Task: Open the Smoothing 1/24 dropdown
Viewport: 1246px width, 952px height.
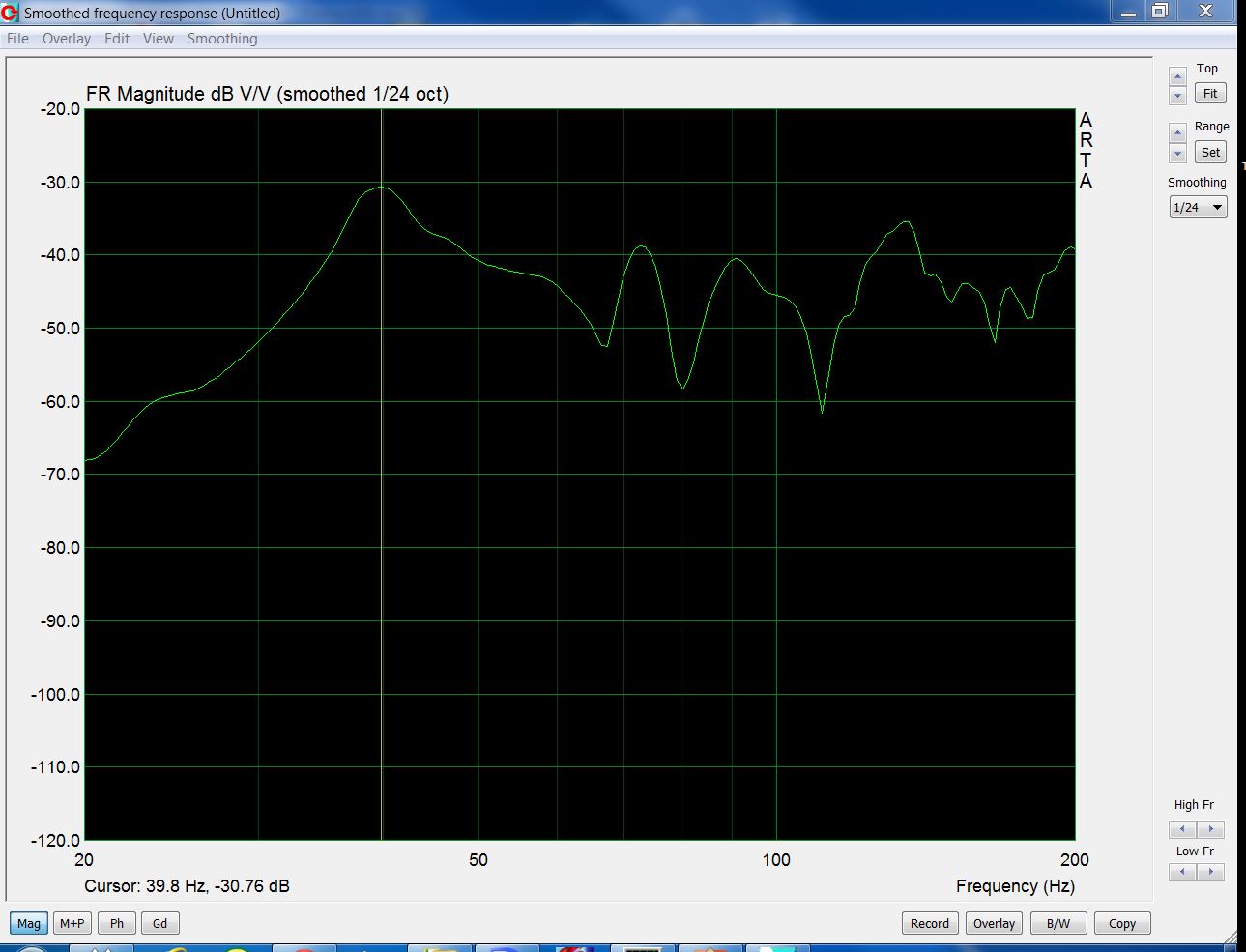Action: click(x=1198, y=207)
